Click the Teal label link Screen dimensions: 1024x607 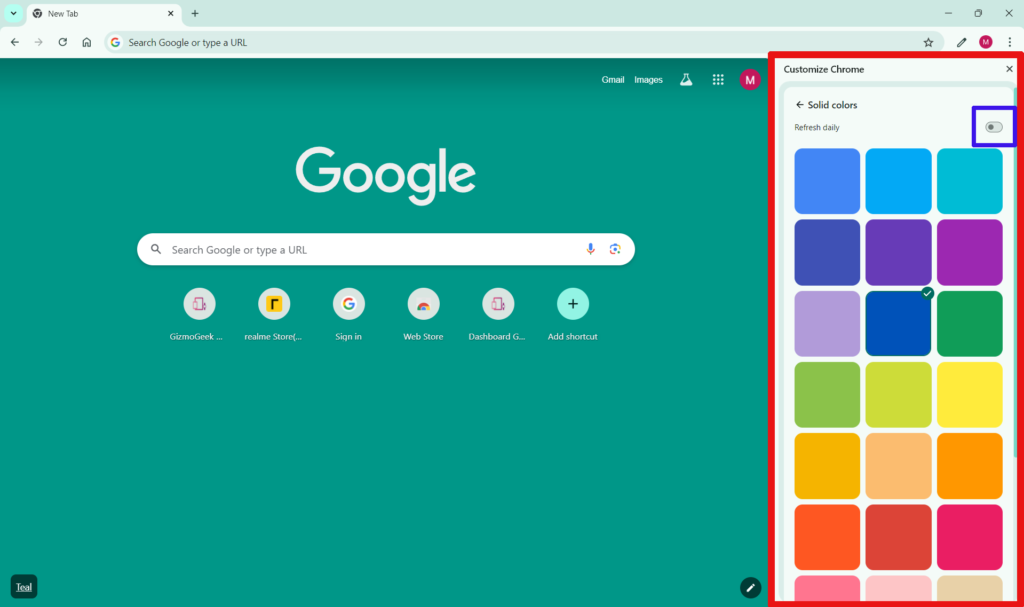[24, 587]
